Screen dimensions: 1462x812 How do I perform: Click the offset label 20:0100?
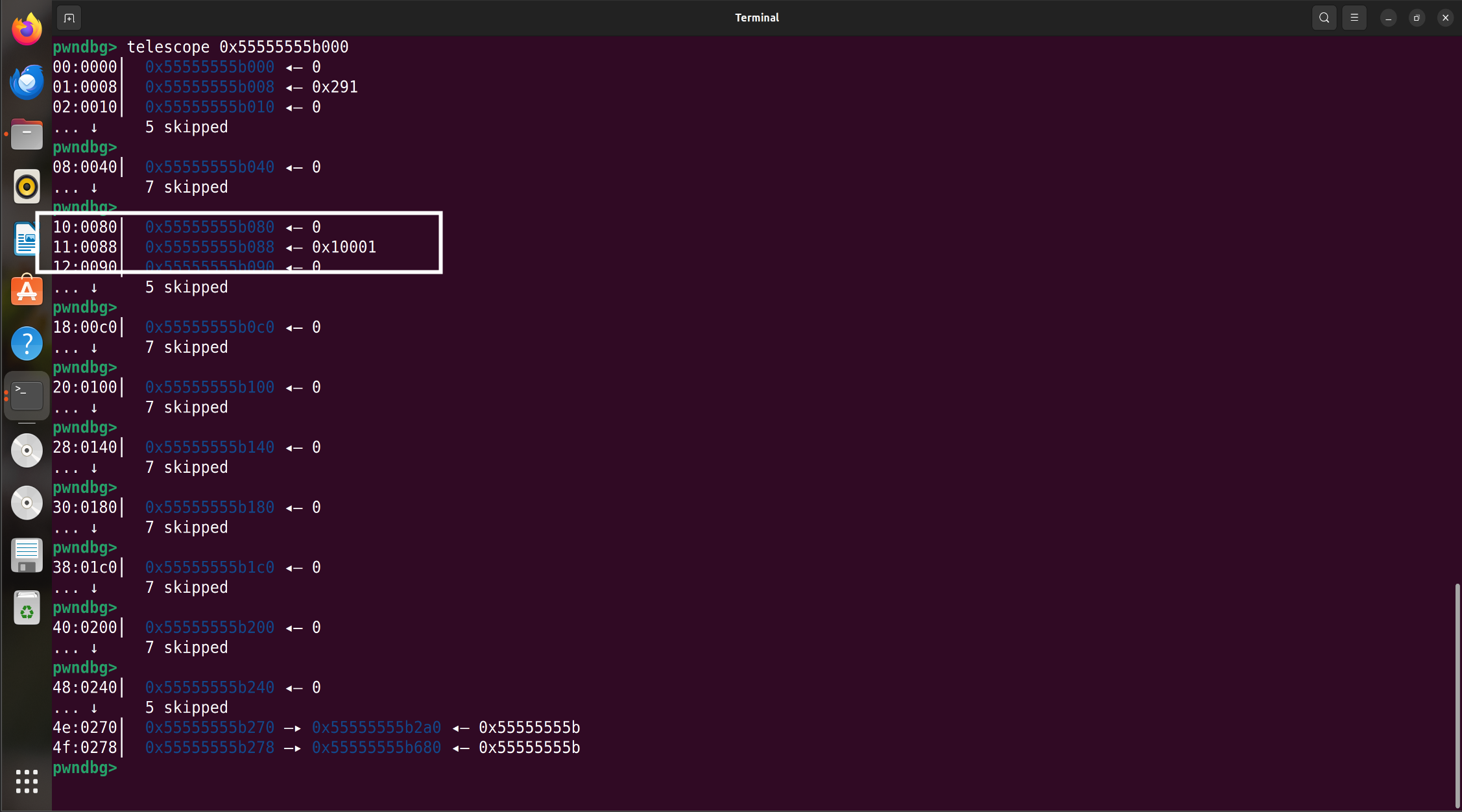(x=85, y=387)
